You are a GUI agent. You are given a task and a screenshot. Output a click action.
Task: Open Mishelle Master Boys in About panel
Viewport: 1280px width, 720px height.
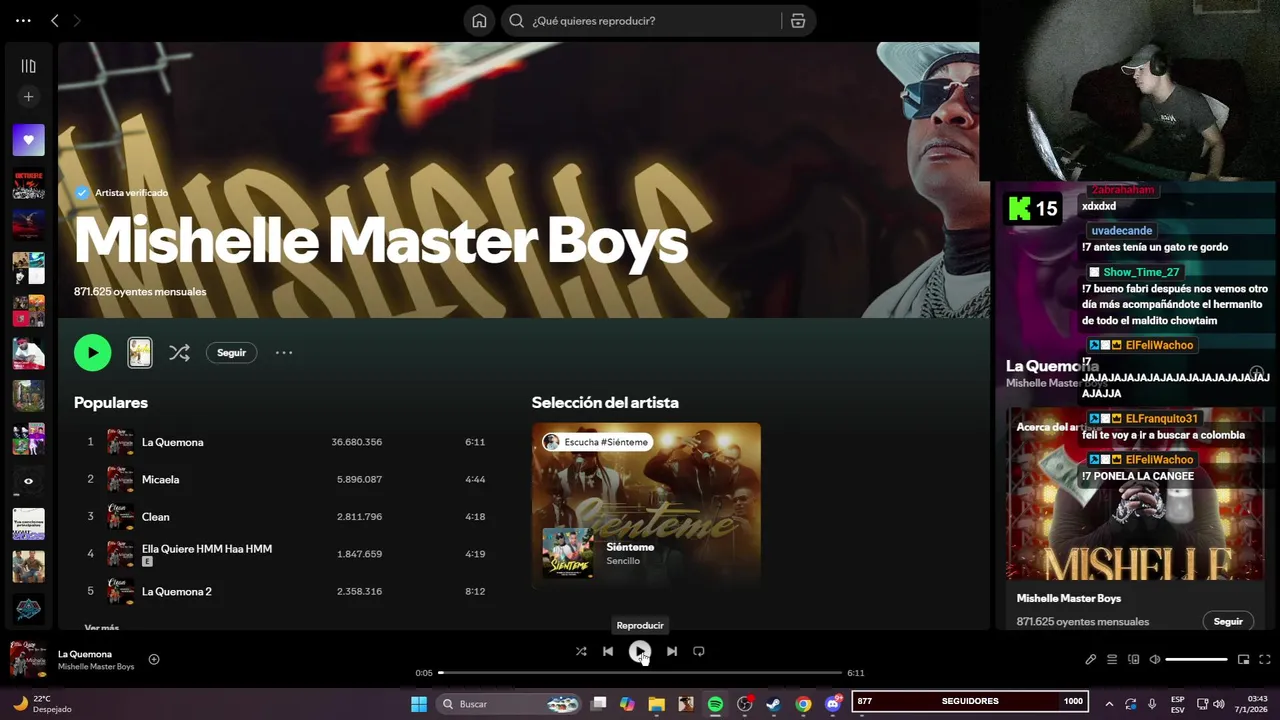[1069, 598]
